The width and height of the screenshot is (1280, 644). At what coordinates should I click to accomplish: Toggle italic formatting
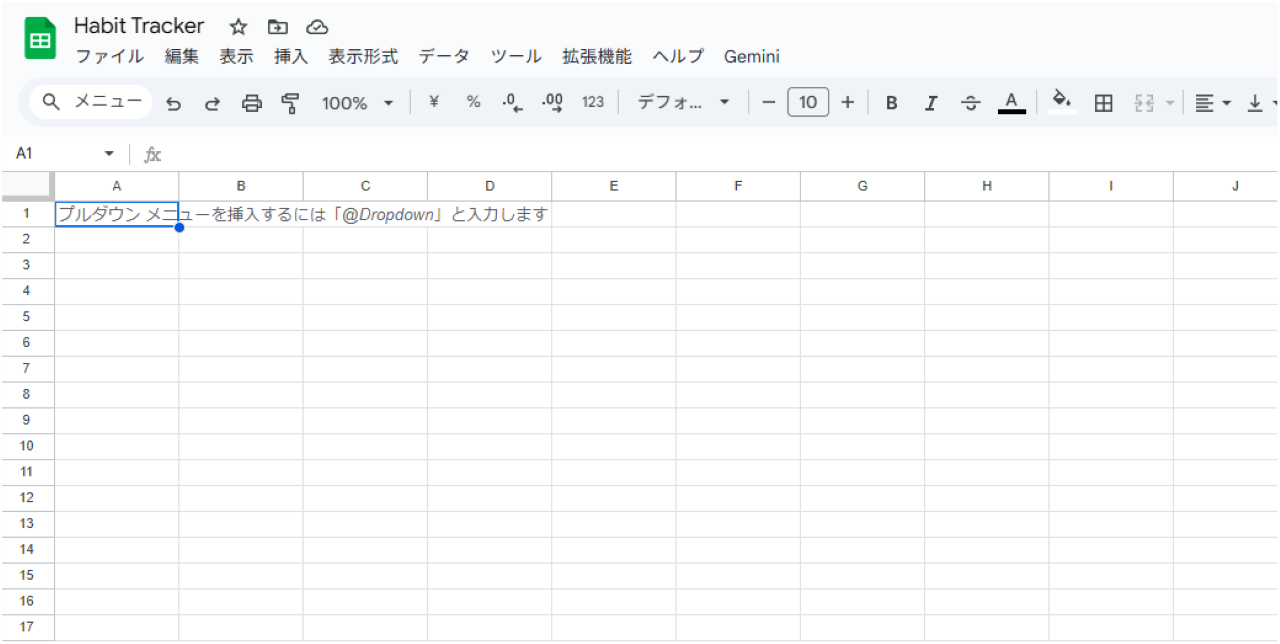tap(931, 103)
